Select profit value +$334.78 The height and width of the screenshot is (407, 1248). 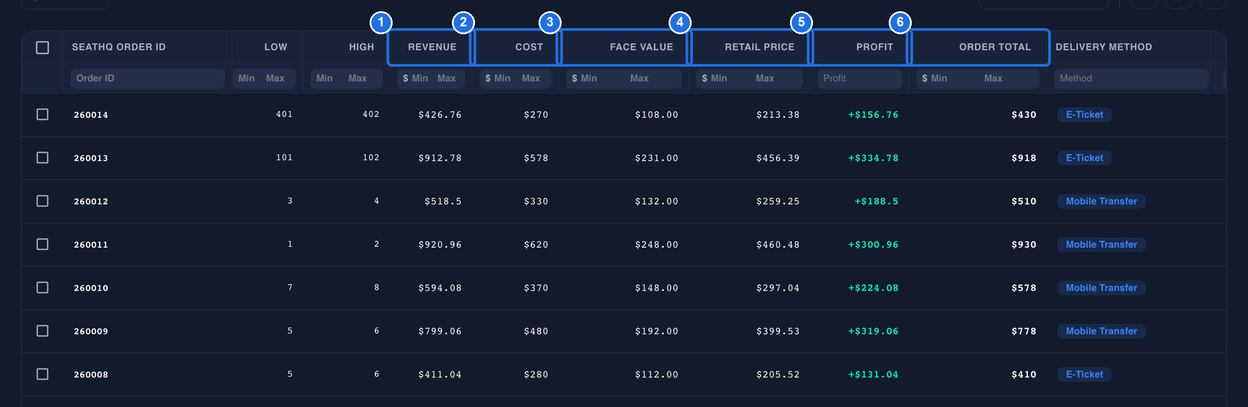[x=873, y=158]
